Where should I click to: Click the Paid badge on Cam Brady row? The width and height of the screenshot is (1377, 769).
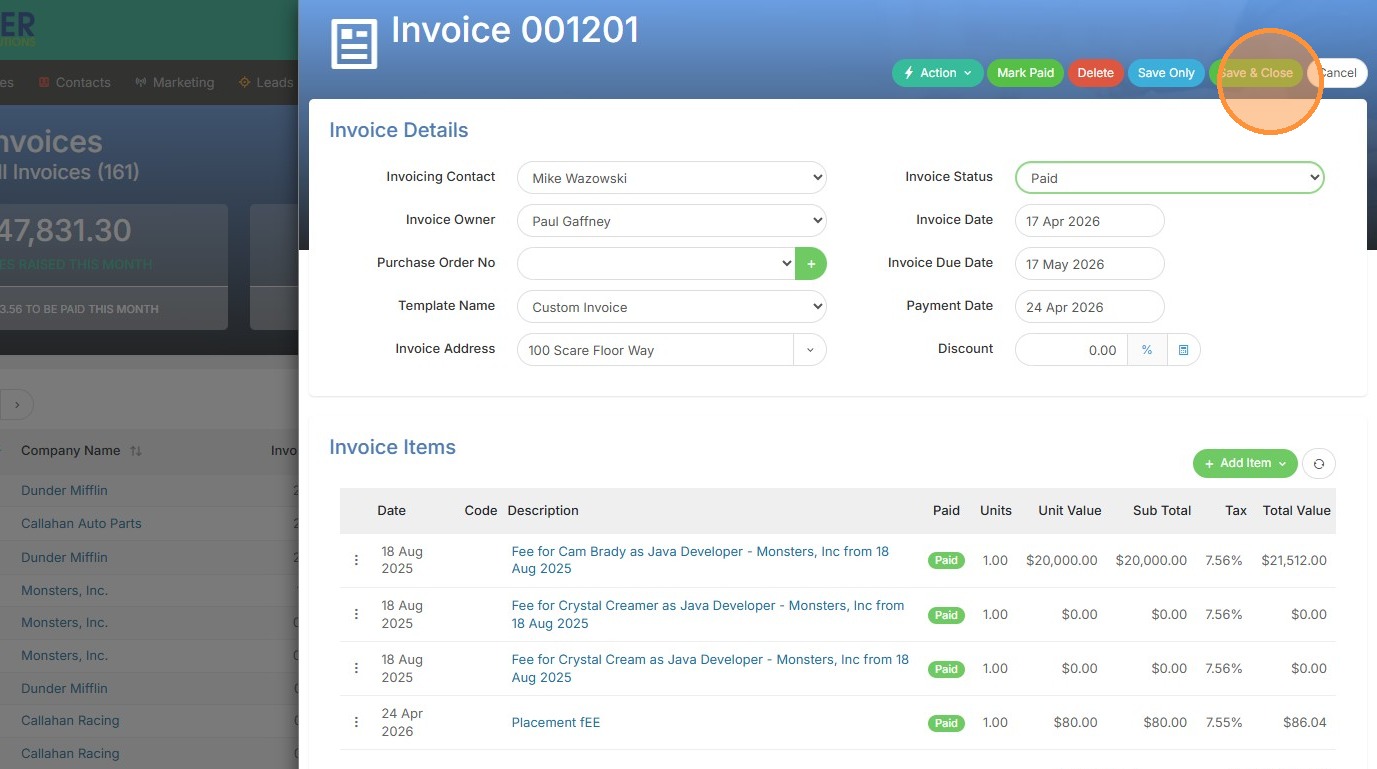point(946,560)
